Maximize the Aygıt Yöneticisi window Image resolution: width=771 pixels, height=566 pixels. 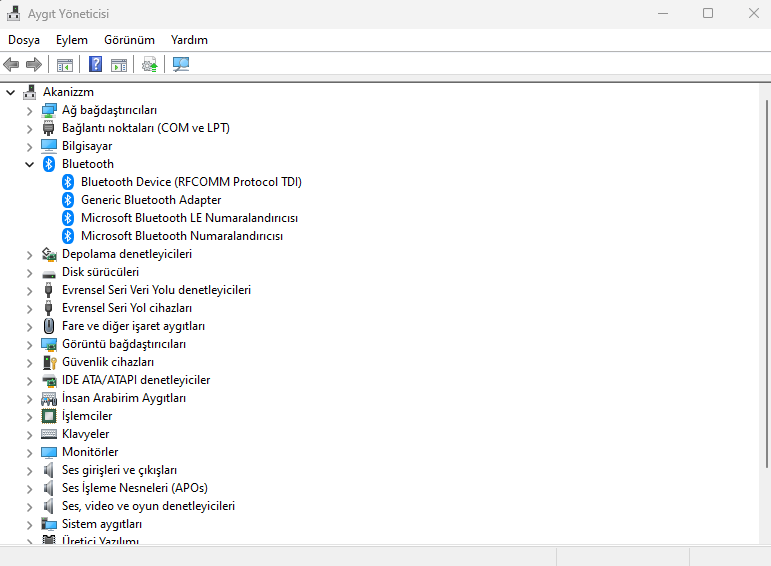coord(708,13)
